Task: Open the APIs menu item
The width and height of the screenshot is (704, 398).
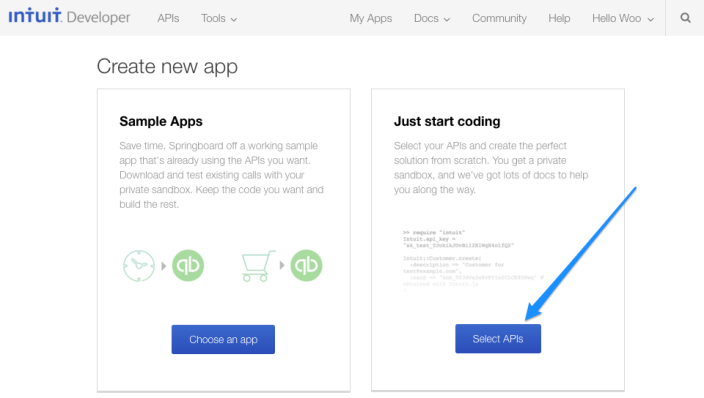Action: coord(168,18)
